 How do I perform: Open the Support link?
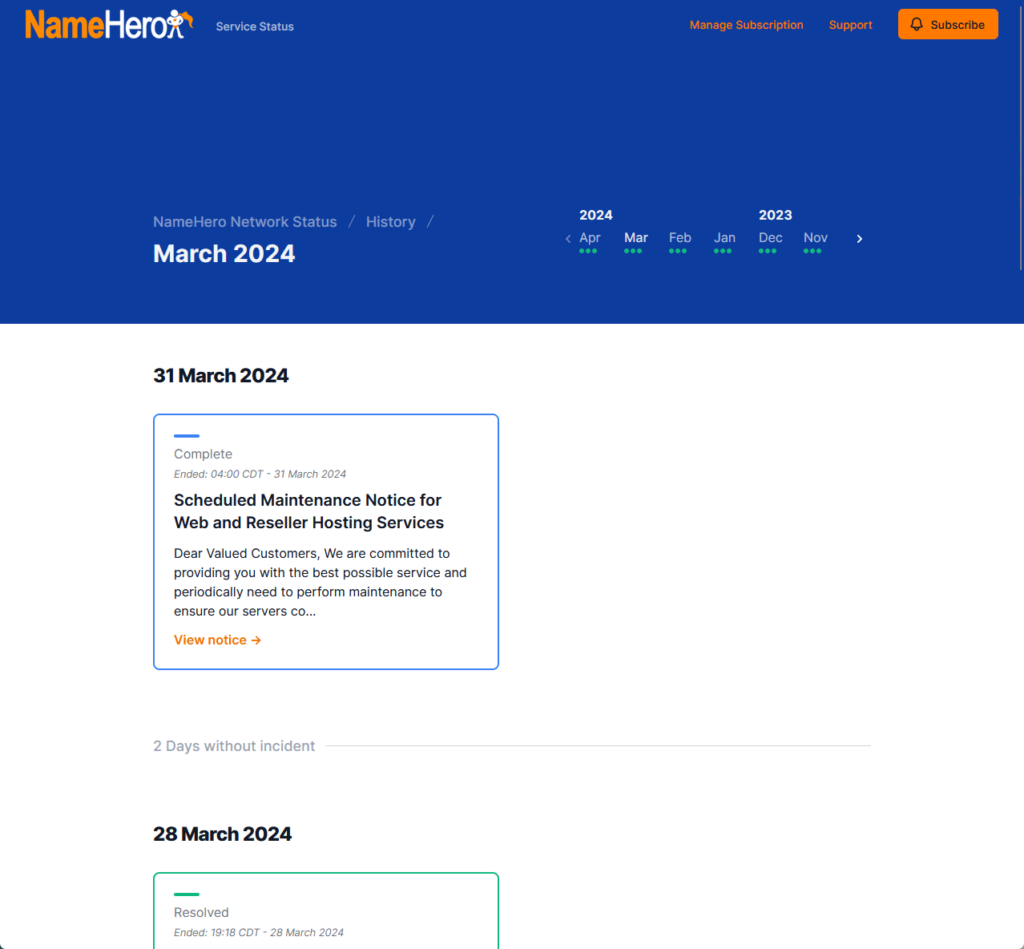[x=850, y=25]
